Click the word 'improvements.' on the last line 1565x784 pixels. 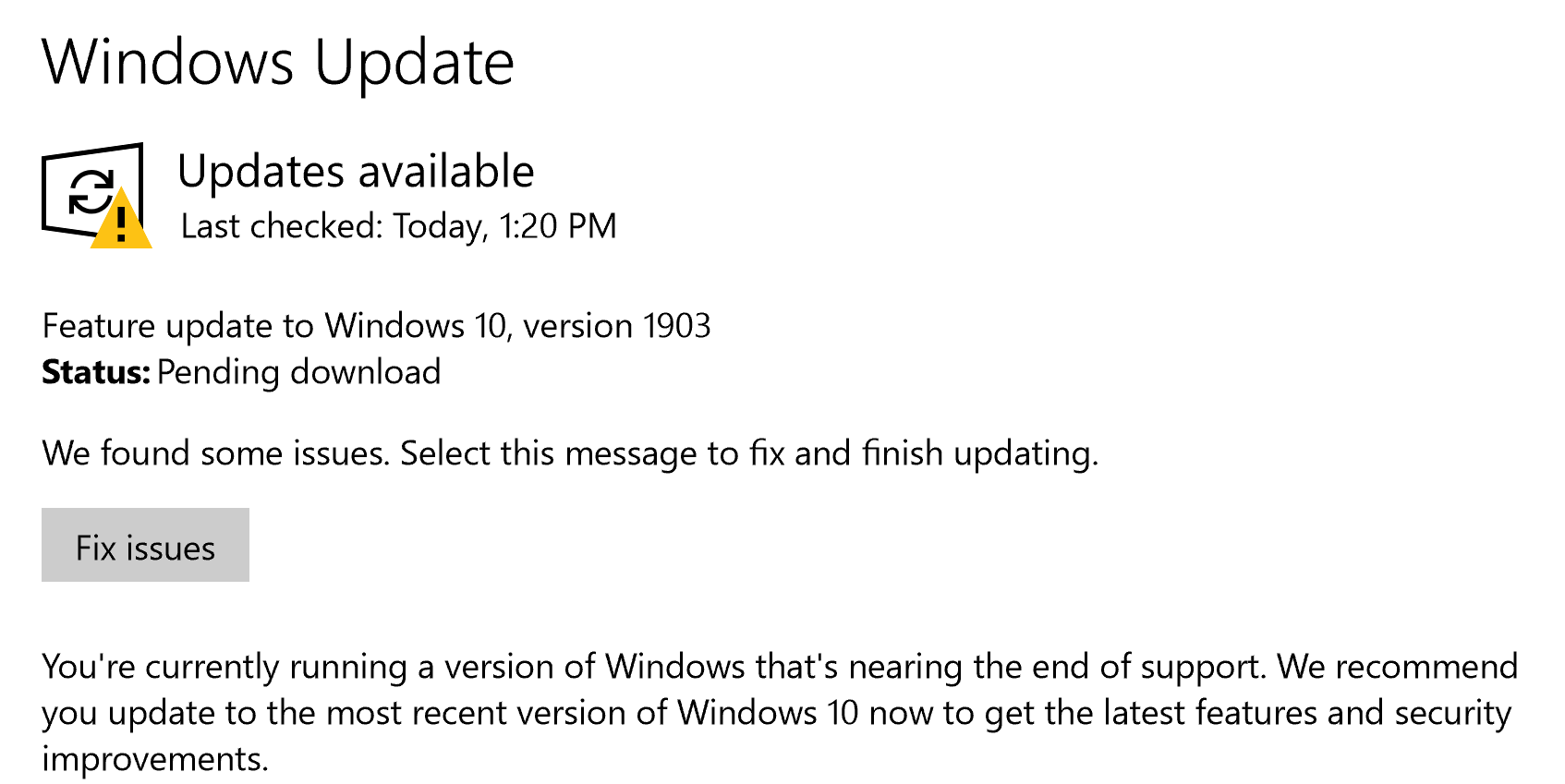(x=155, y=759)
